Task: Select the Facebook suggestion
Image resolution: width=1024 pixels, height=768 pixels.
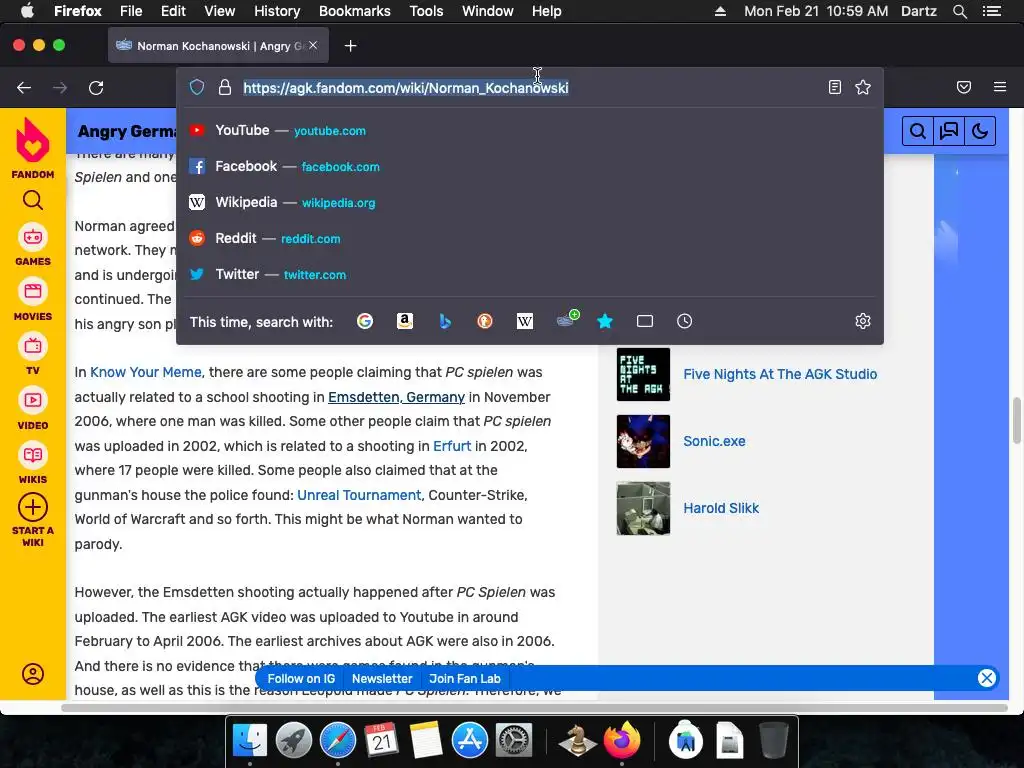Action: click(530, 167)
